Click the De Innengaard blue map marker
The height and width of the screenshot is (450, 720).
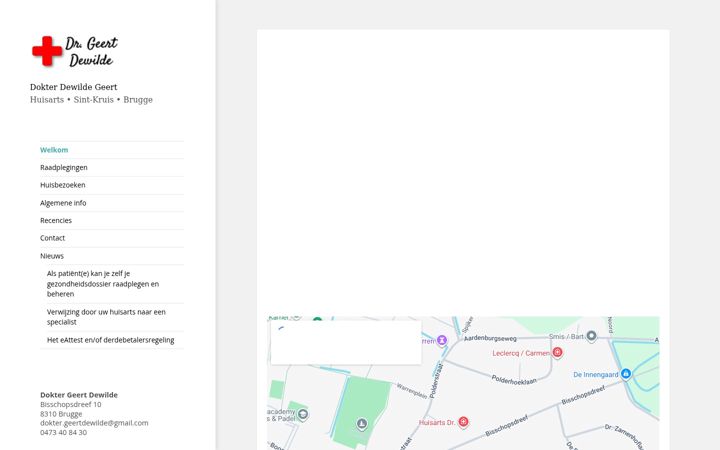click(x=625, y=374)
